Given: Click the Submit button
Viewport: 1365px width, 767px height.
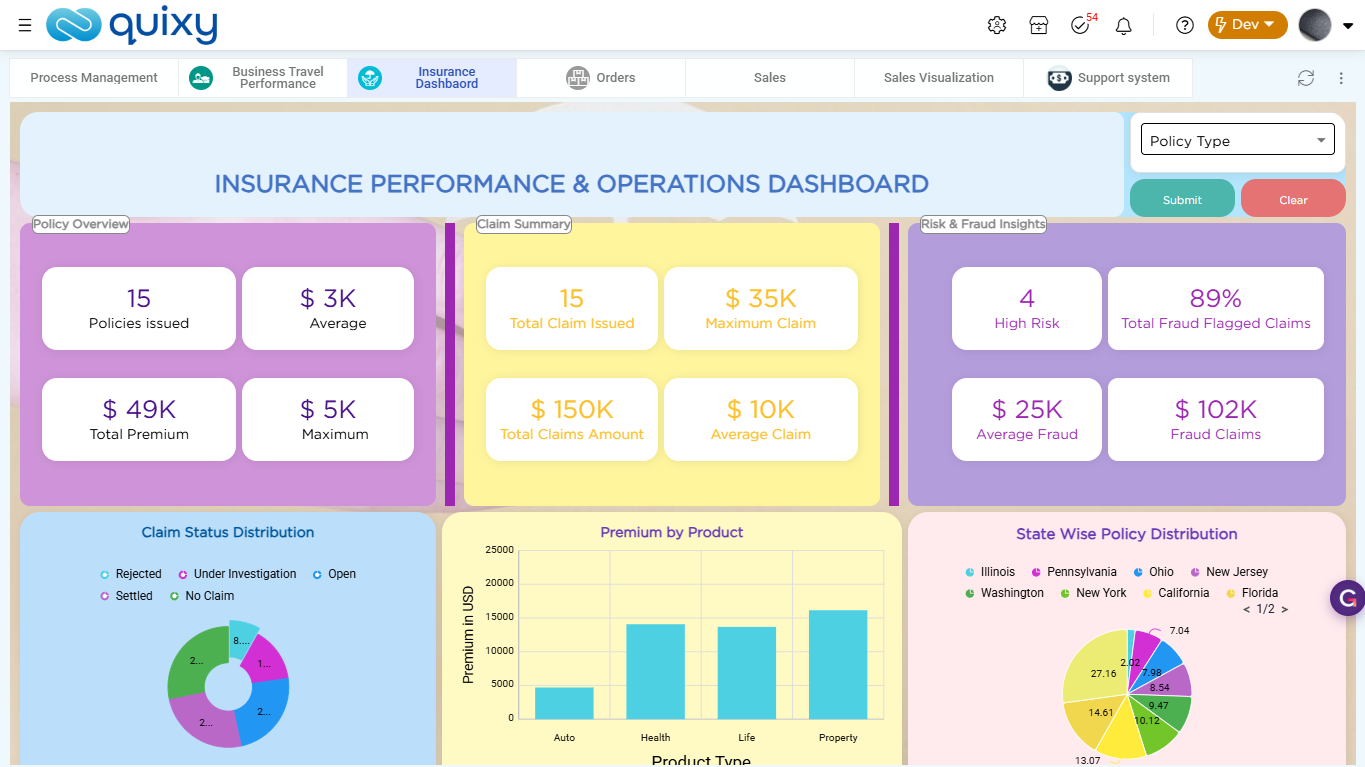Looking at the screenshot, I should click(x=1182, y=199).
